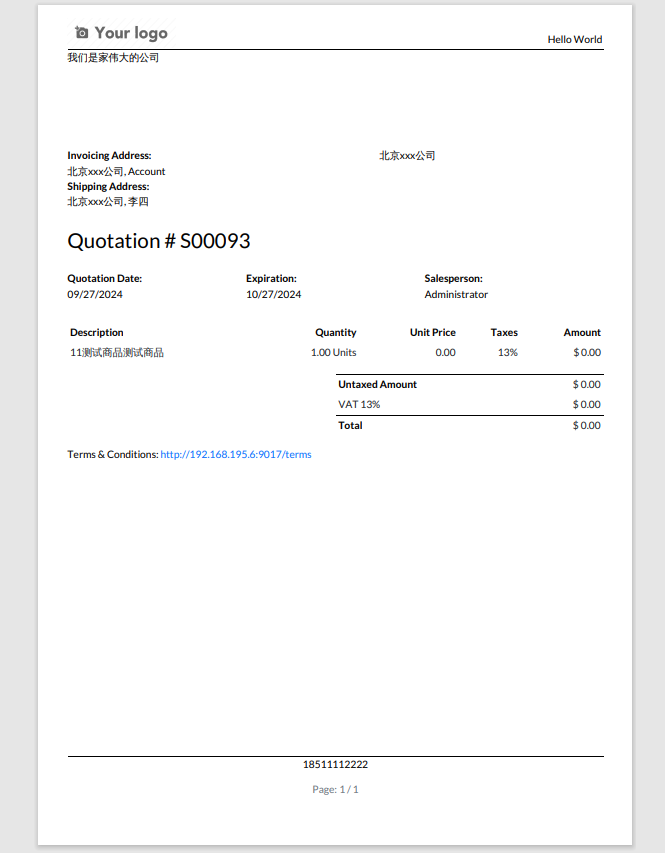Click the 'VAT 13%' label
The height and width of the screenshot is (853, 665).
coord(359,405)
